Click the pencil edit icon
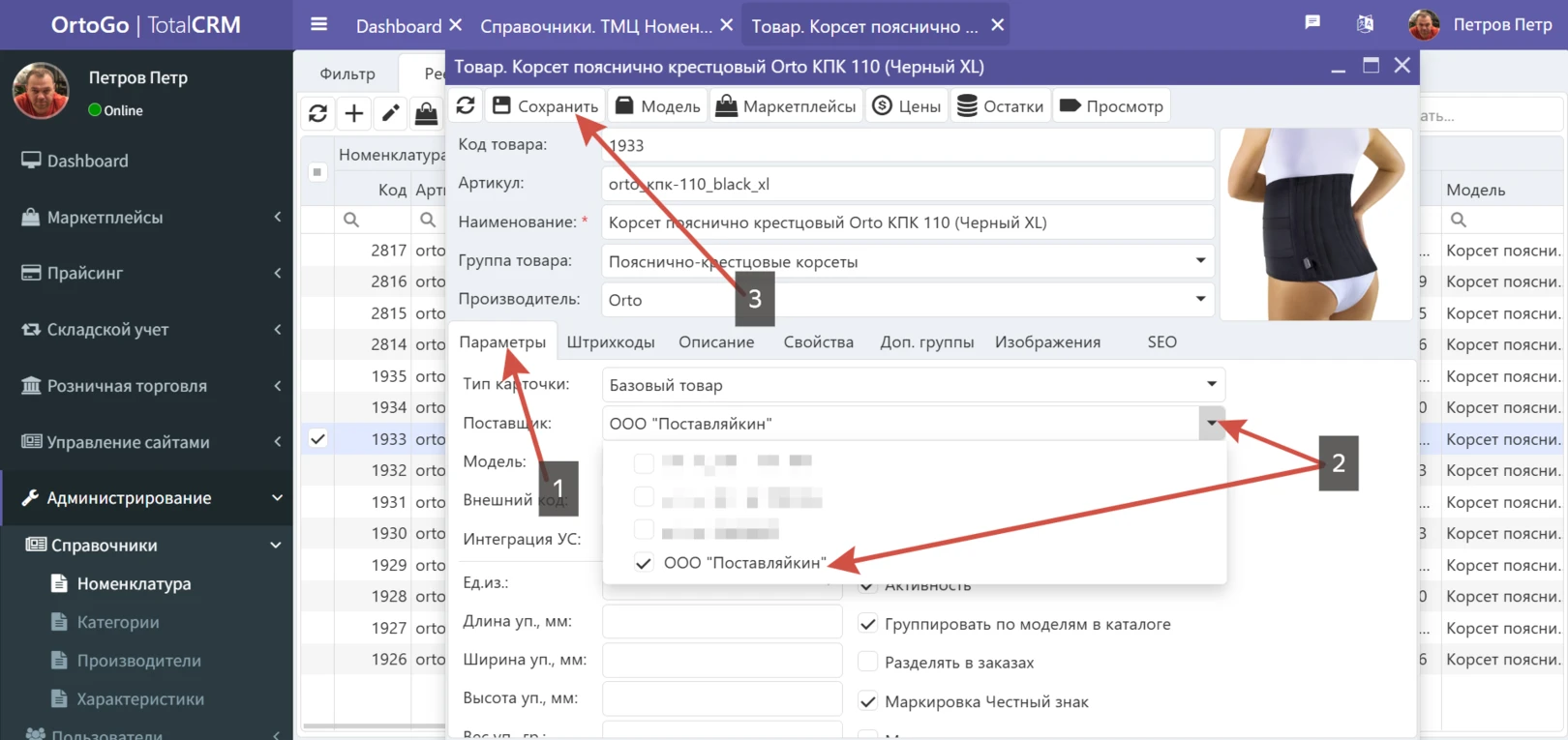 click(390, 113)
